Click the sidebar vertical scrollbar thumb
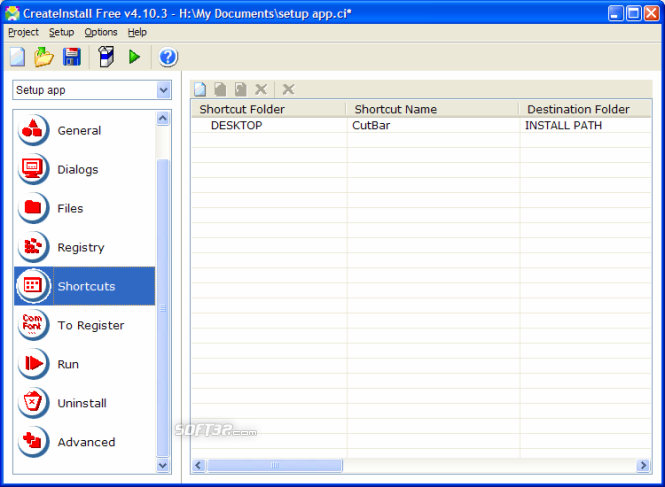Screen dimensions: 665x487 (163, 308)
